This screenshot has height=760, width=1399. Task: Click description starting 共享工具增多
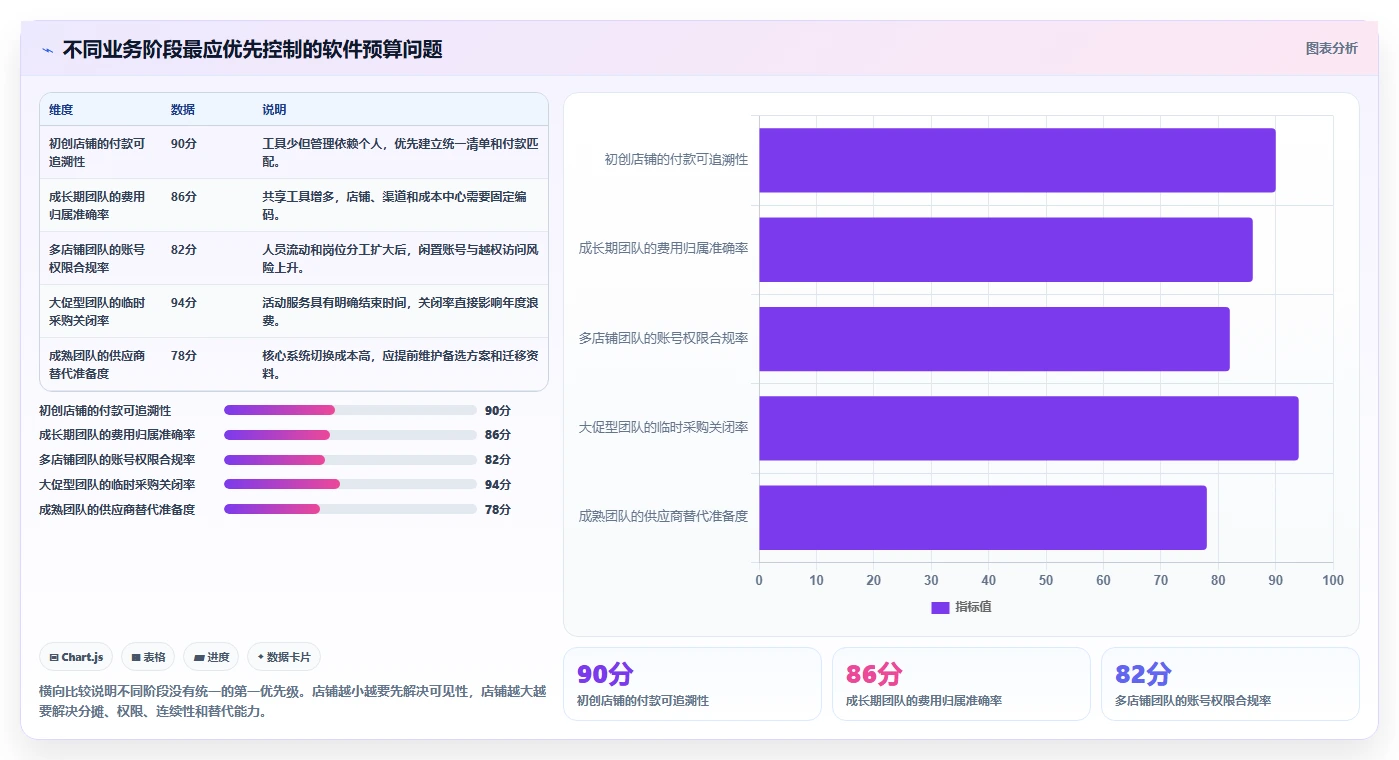tap(400, 205)
